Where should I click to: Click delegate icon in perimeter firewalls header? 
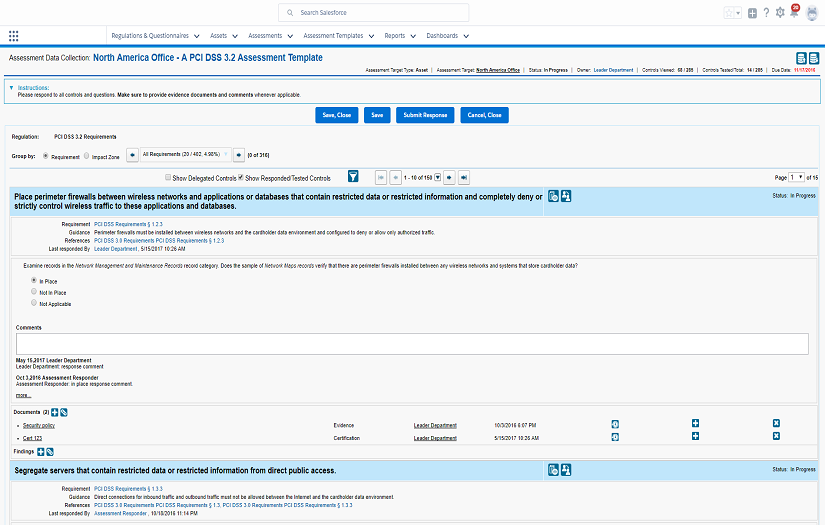(566, 196)
